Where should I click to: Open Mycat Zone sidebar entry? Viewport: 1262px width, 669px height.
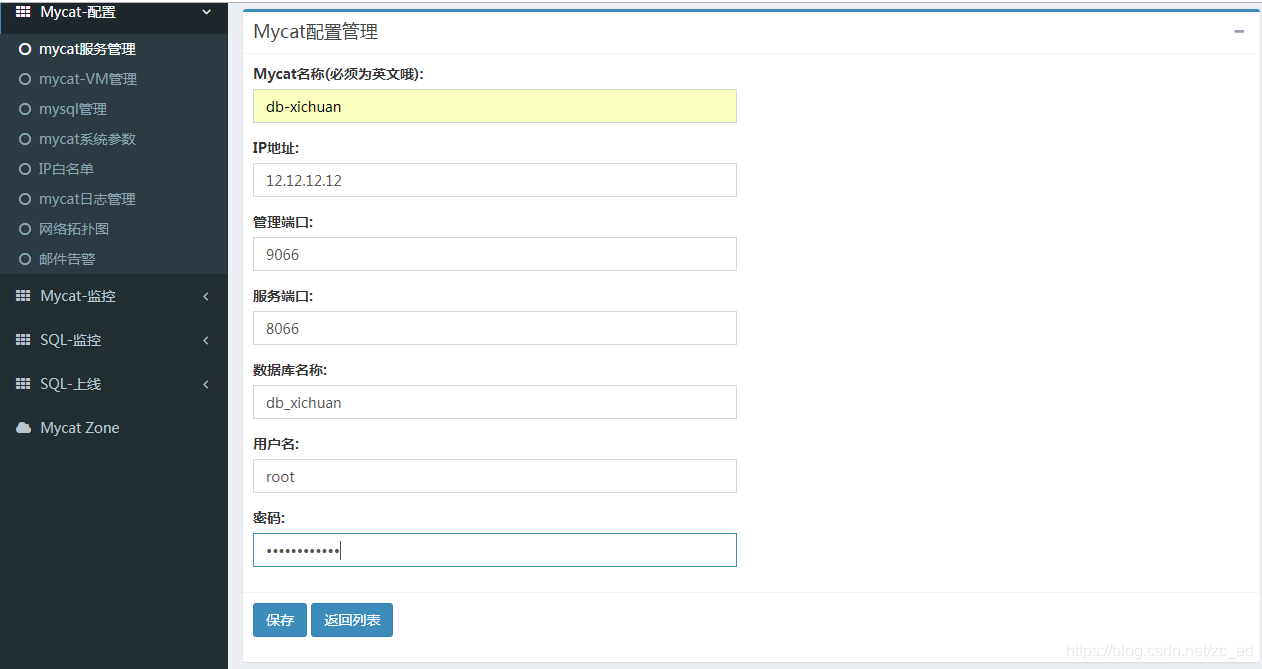(114, 428)
